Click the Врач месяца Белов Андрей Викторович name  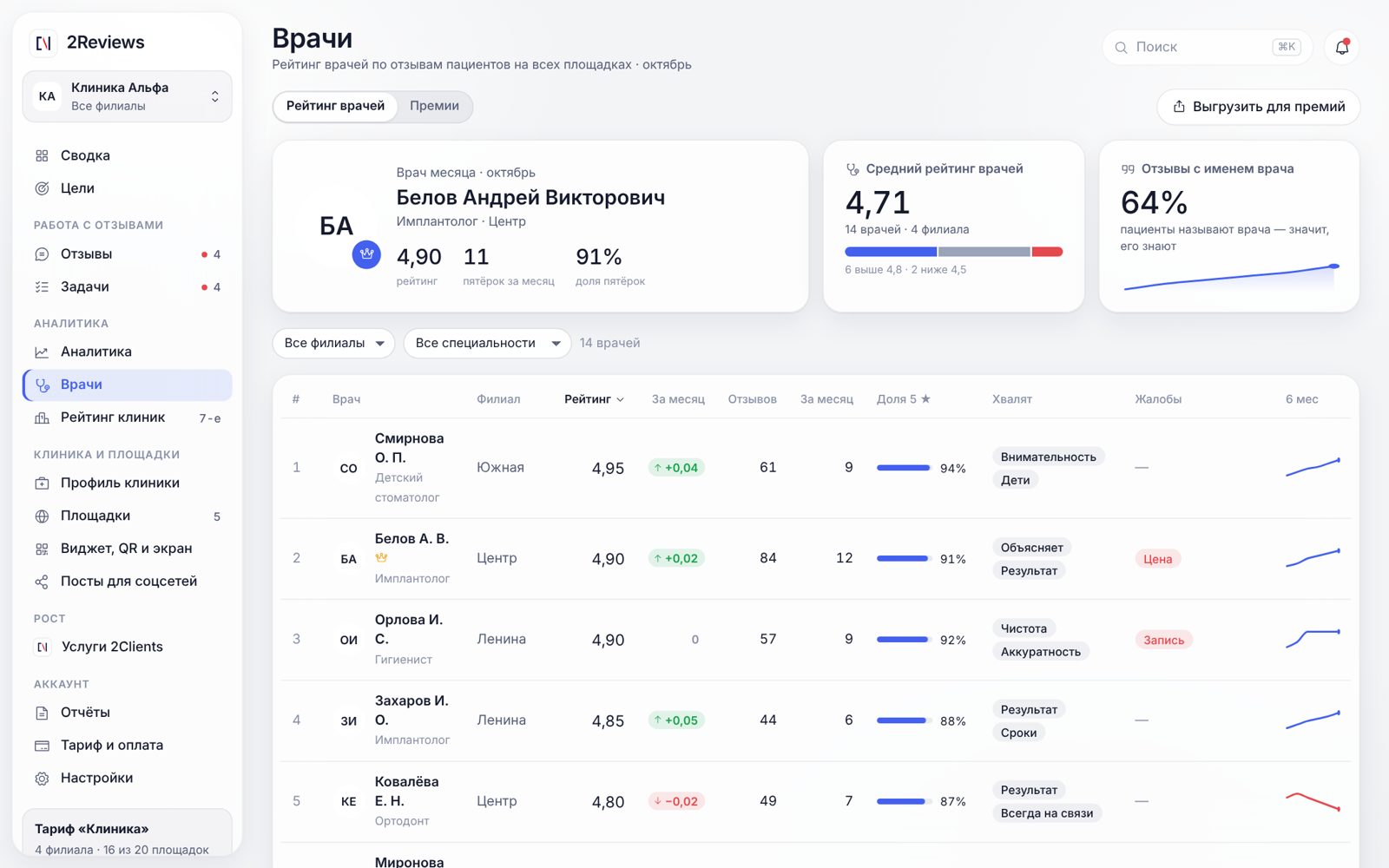pyautogui.click(x=530, y=198)
